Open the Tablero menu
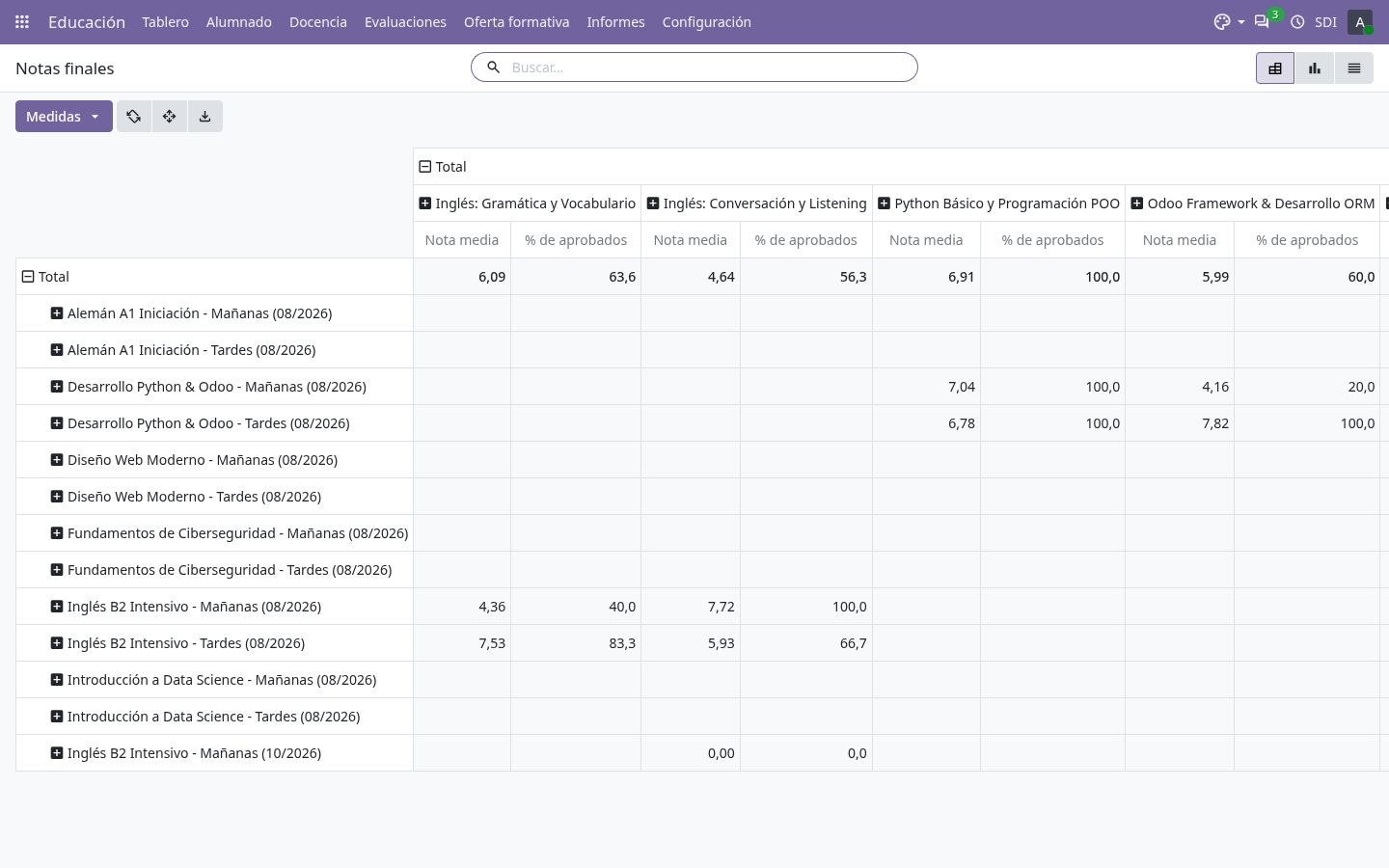 point(165,21)
